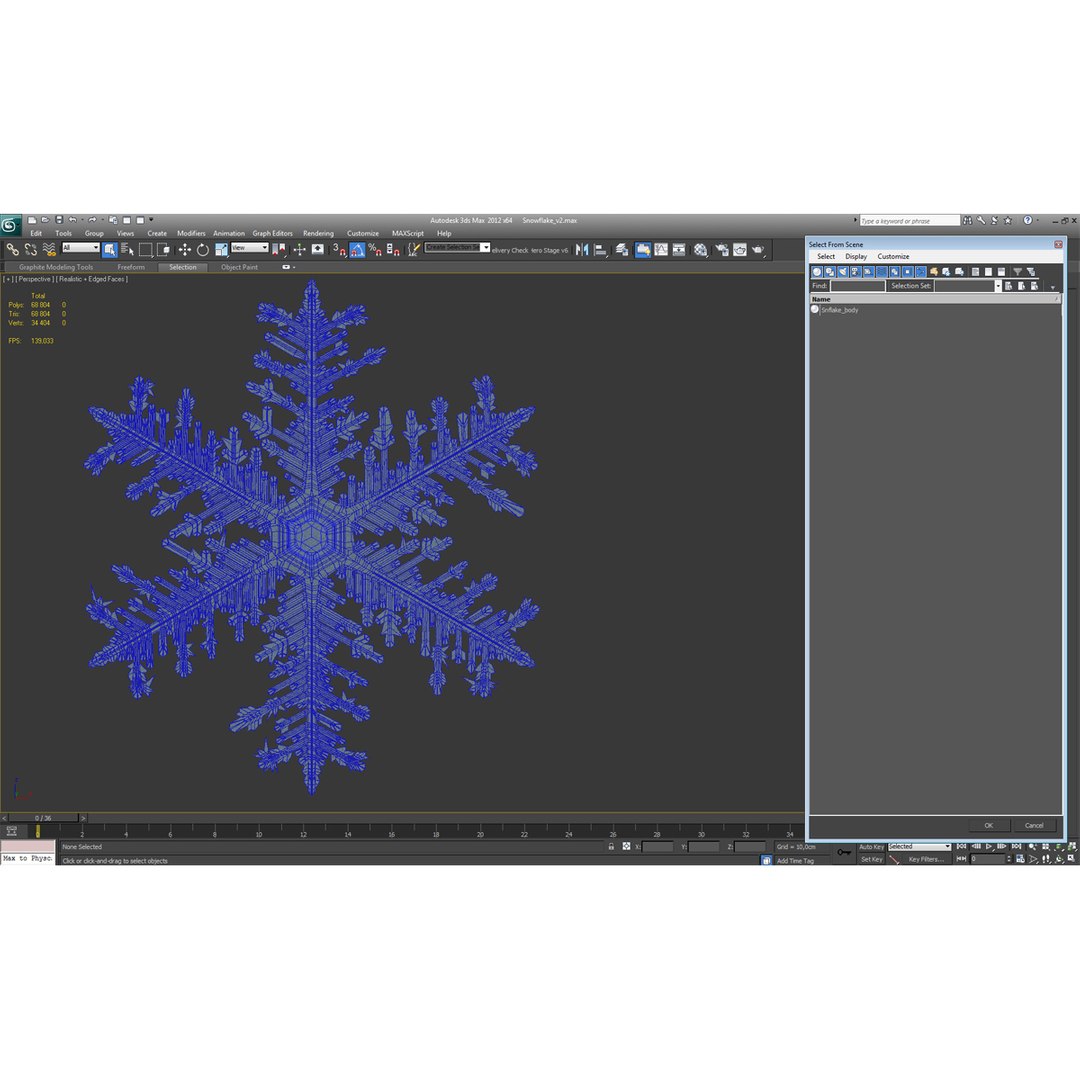The image size is (1080, 1080).
Task: Click the Mirror tool icon
Action: 582,249
